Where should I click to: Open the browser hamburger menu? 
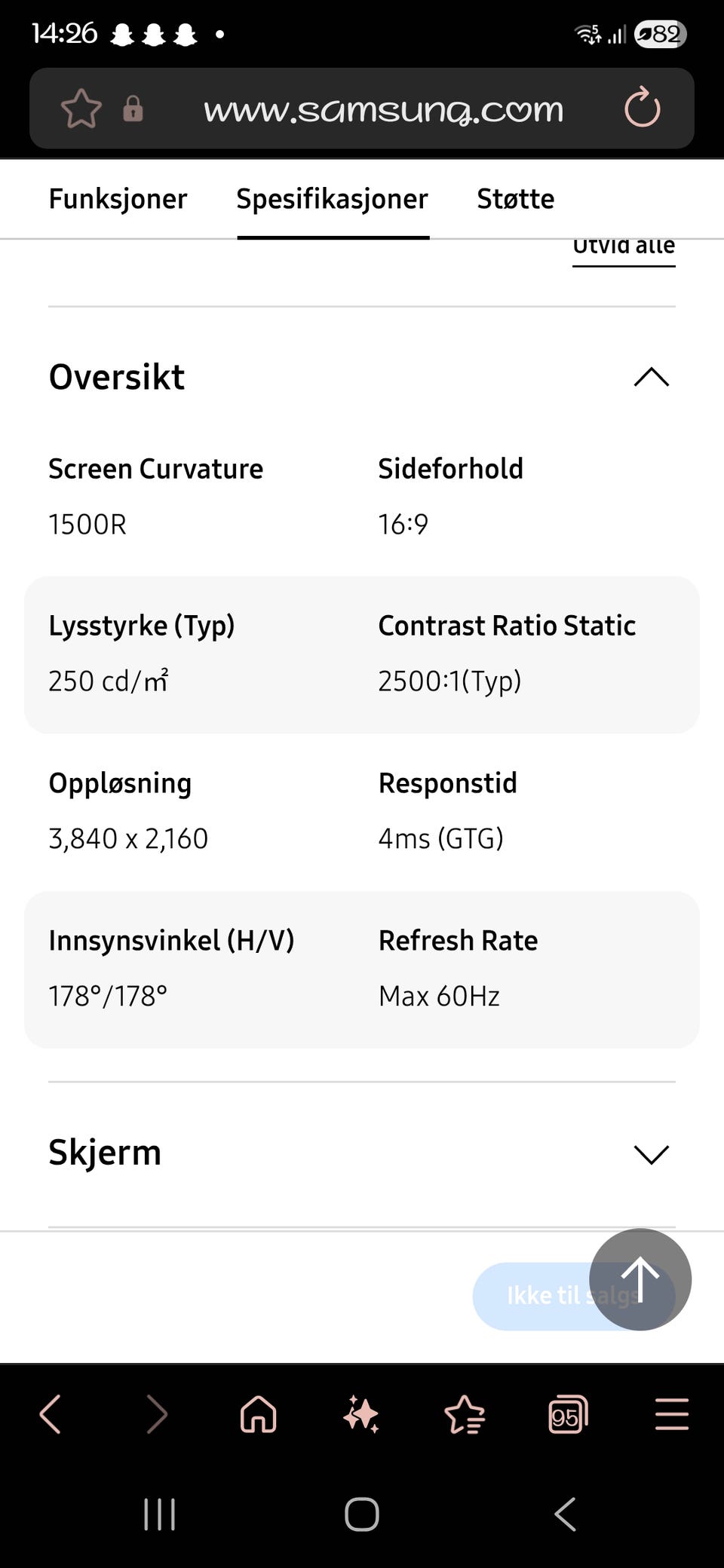pos(671,1413)
